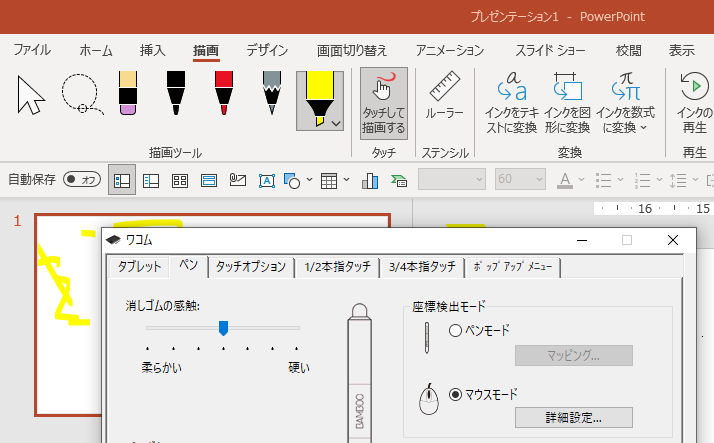Screen dimensions: 714x443
Task: Click the reading view blue layout icon
Action: pos(209,181)
